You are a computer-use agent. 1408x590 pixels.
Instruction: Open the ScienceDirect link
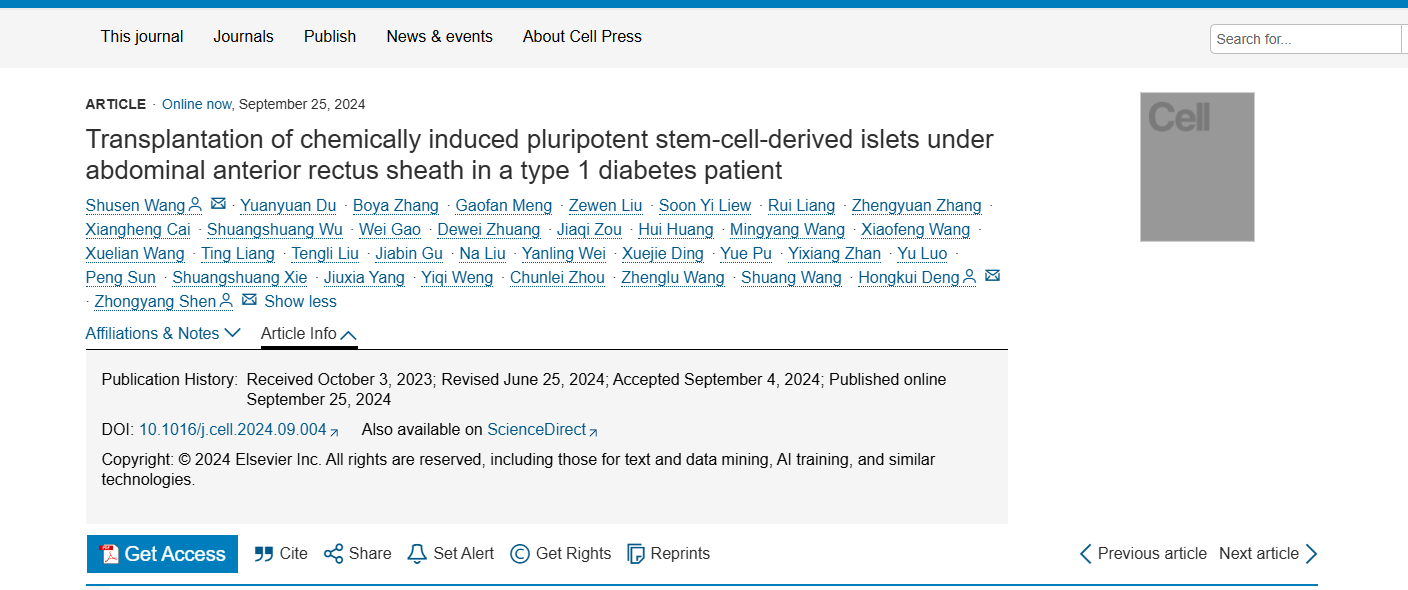pyautogui.click(x=536, y=430)
